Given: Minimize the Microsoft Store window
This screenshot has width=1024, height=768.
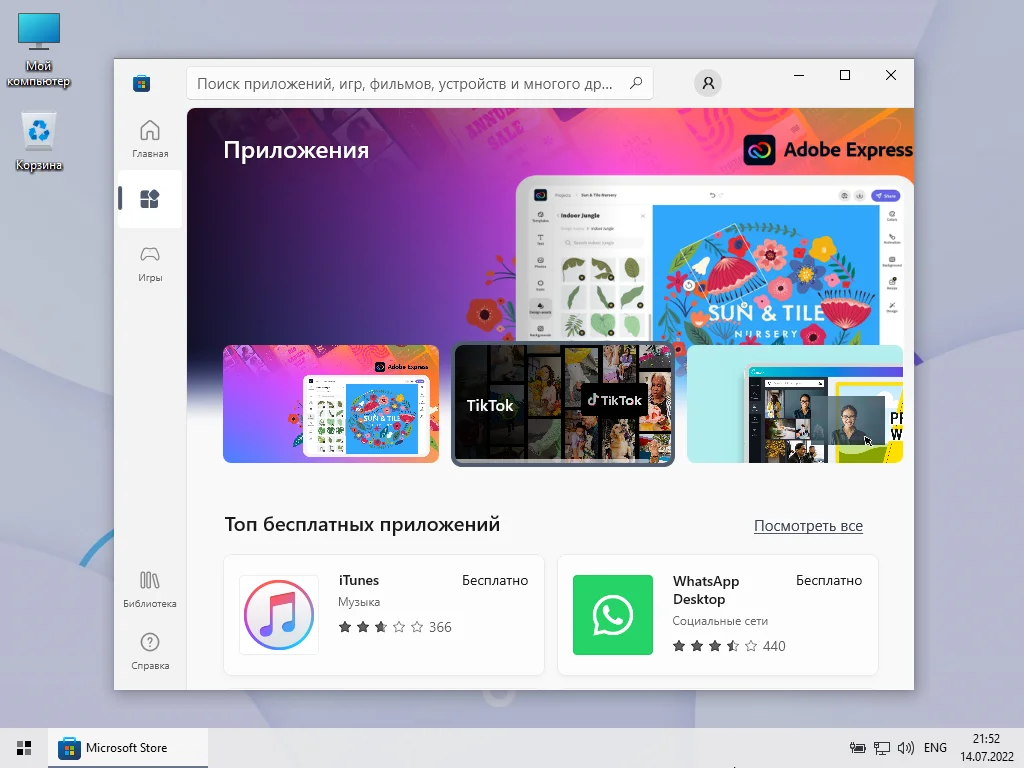Looking at the screenshot, I should pyautogui.click(x=799, y=75).
